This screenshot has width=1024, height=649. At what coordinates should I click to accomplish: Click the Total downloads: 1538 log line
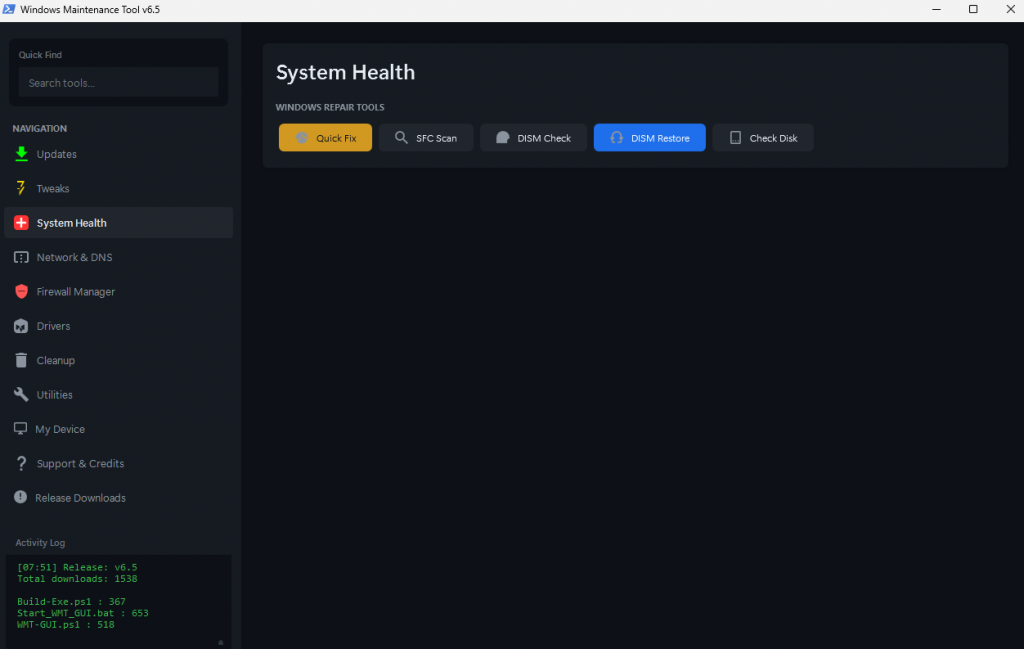tap(77, 578)
